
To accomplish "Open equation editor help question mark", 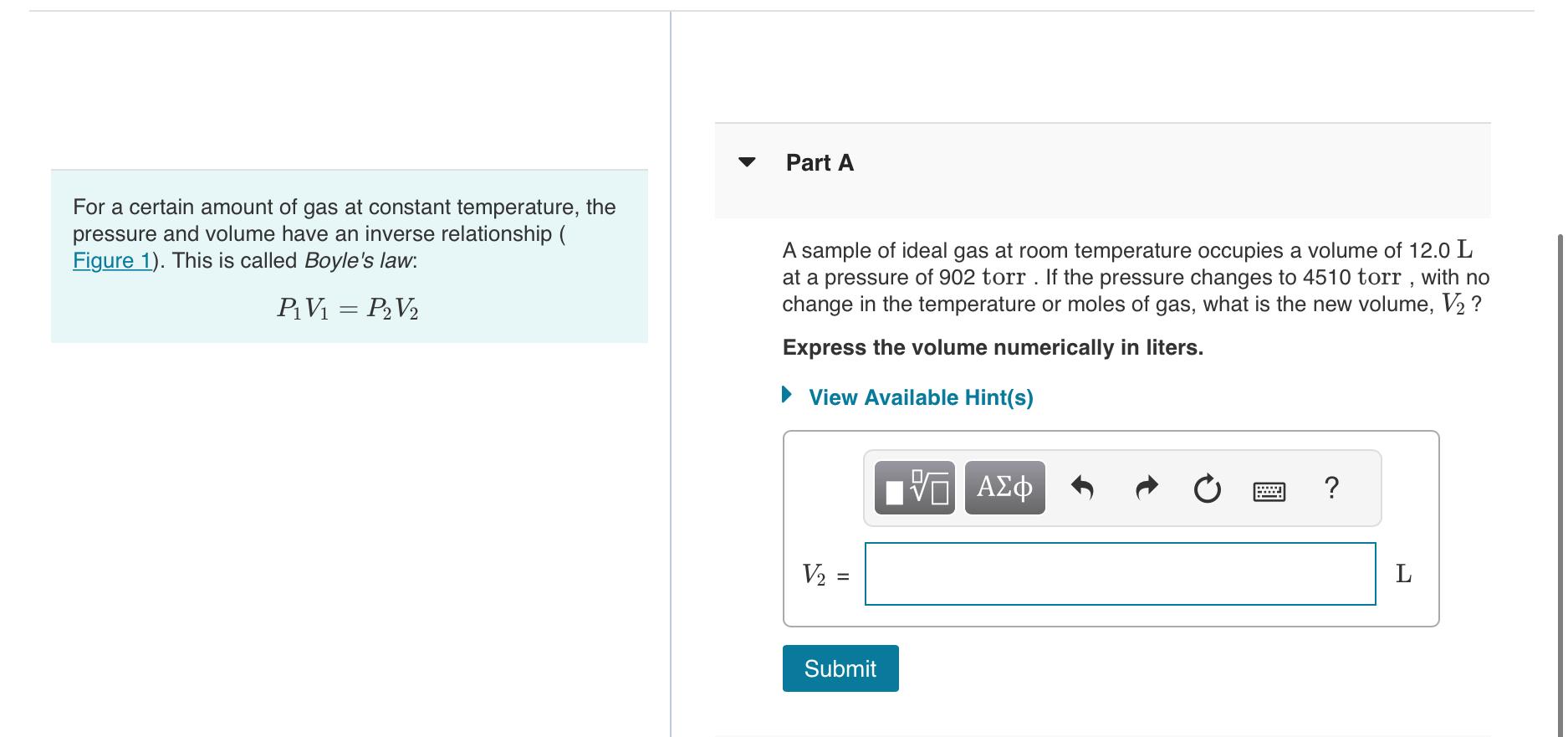I will pos(1330,487).
